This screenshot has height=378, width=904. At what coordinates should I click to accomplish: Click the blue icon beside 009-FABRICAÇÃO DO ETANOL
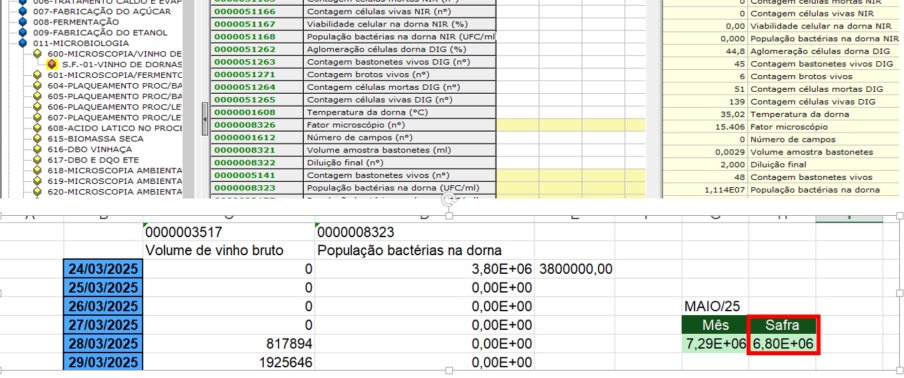pos(23,33)
